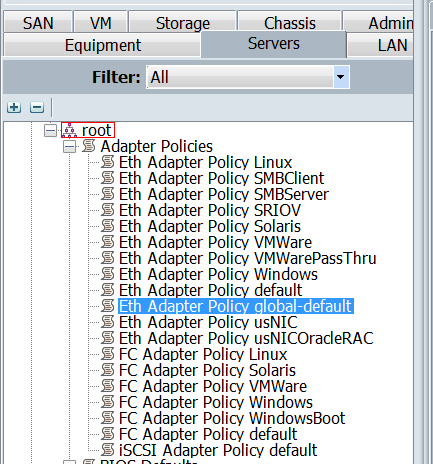
Task: Select Eth Adapter Policy VMWarePassThru
Action: [248, 258]
